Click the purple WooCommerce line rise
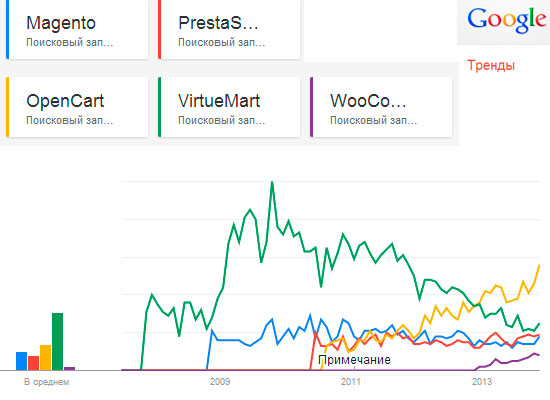 coord(507,361)
